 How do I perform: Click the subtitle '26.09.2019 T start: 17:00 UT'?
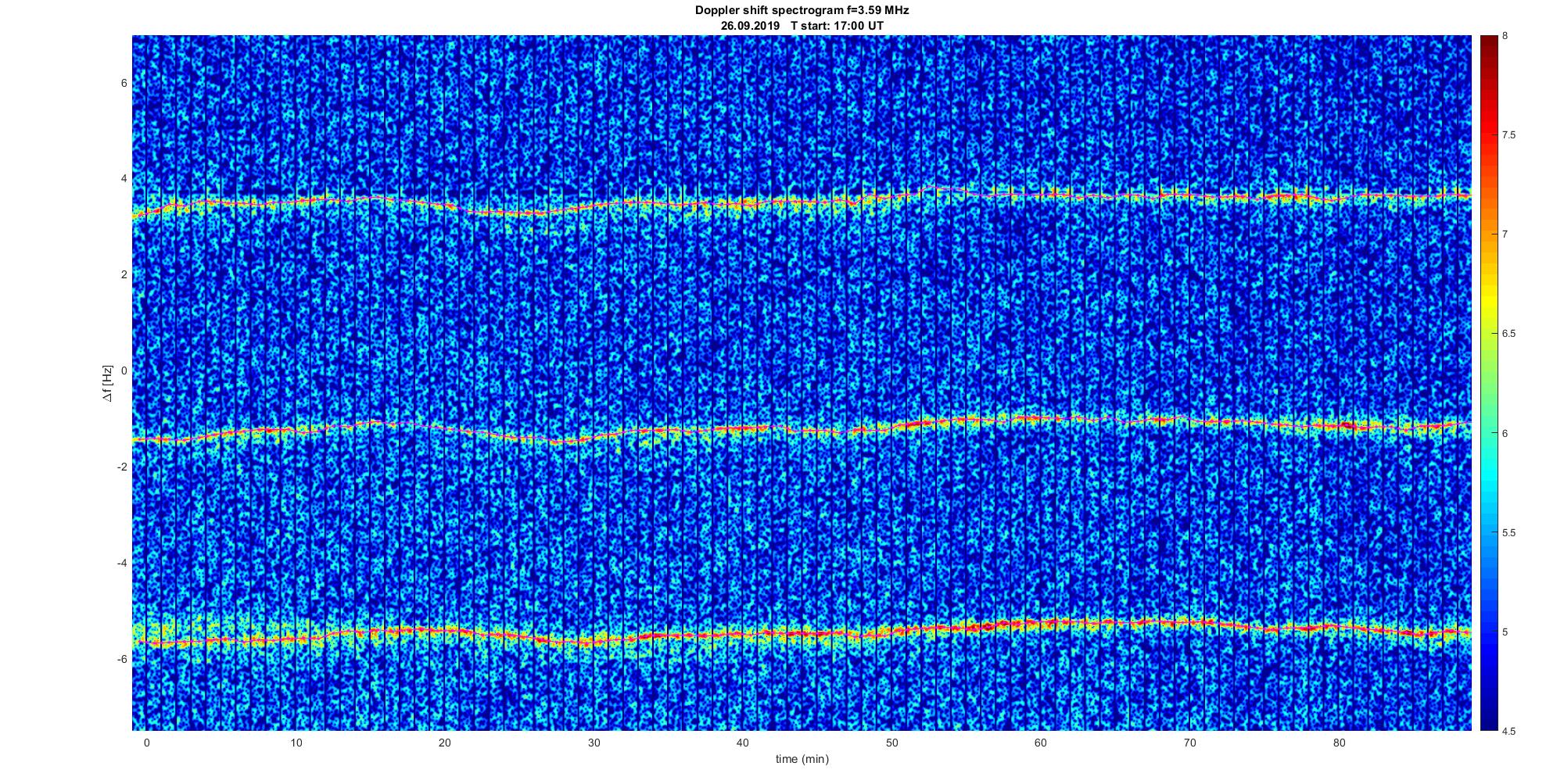pos(802,26)
